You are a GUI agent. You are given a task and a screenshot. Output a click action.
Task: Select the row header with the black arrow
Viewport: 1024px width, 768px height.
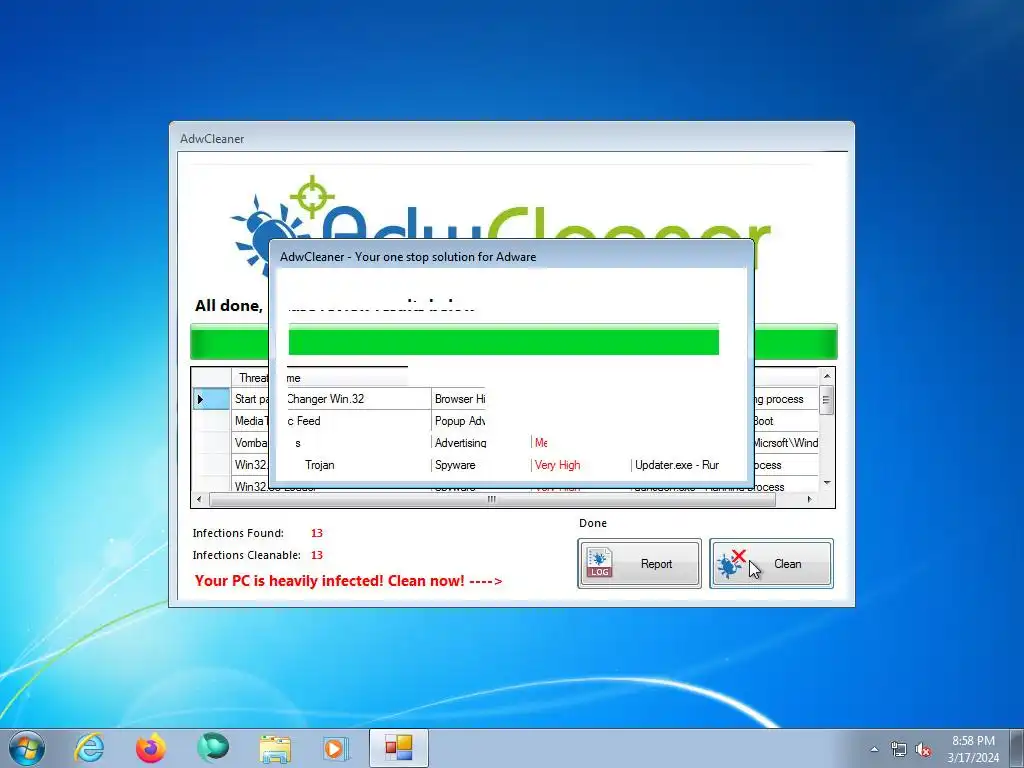pyautogui.click(x=212, y=399)
